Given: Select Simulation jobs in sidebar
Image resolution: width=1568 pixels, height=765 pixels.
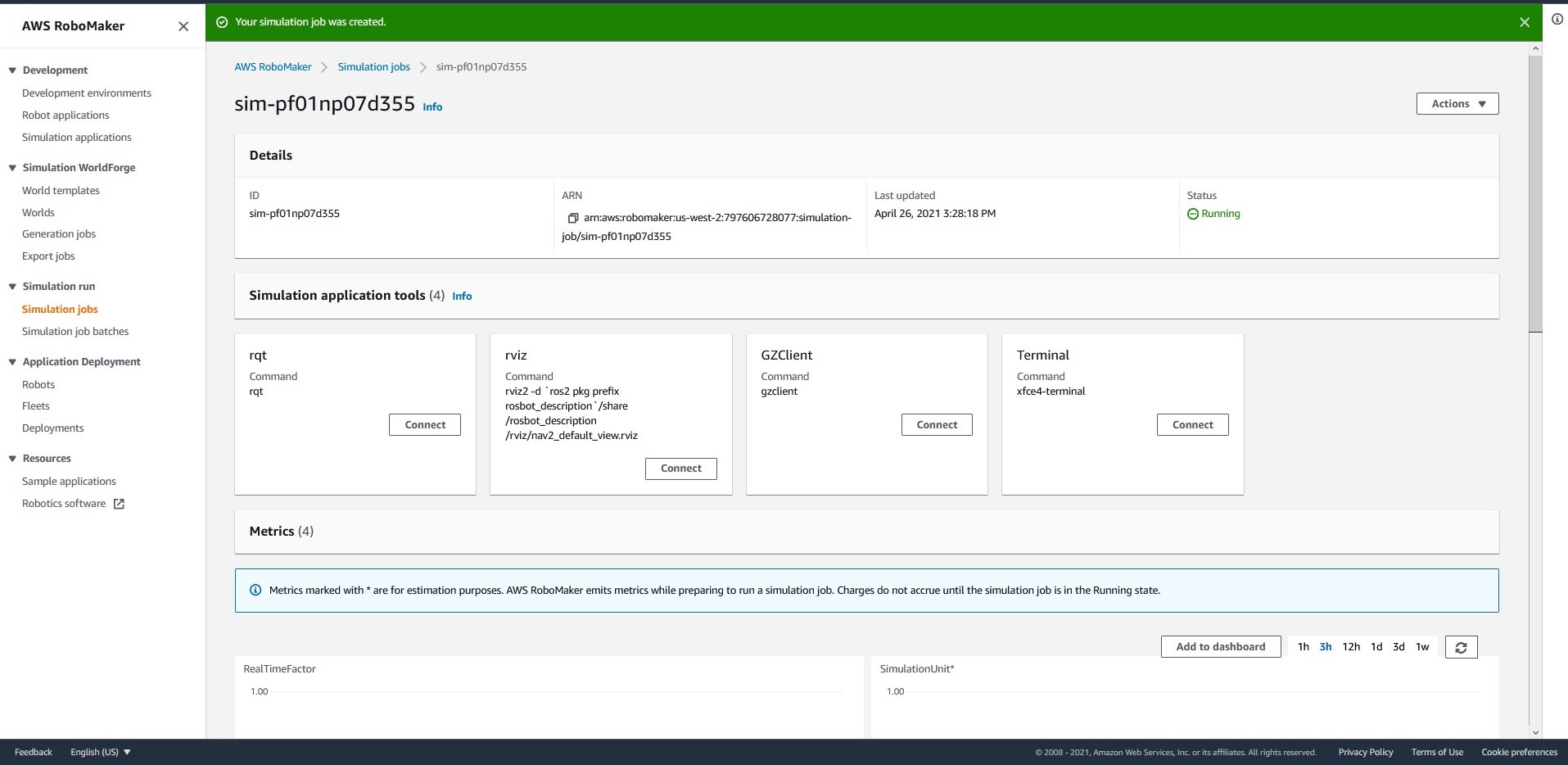Looking at the screenshot, I should click(x=60, y=310).
